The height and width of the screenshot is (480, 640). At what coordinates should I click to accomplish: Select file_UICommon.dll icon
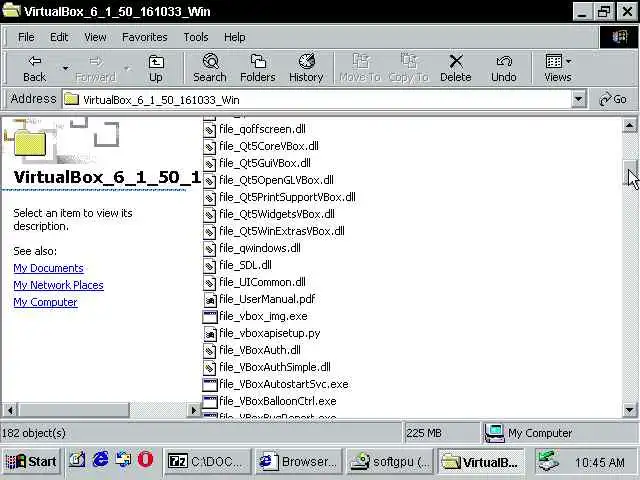209,282
